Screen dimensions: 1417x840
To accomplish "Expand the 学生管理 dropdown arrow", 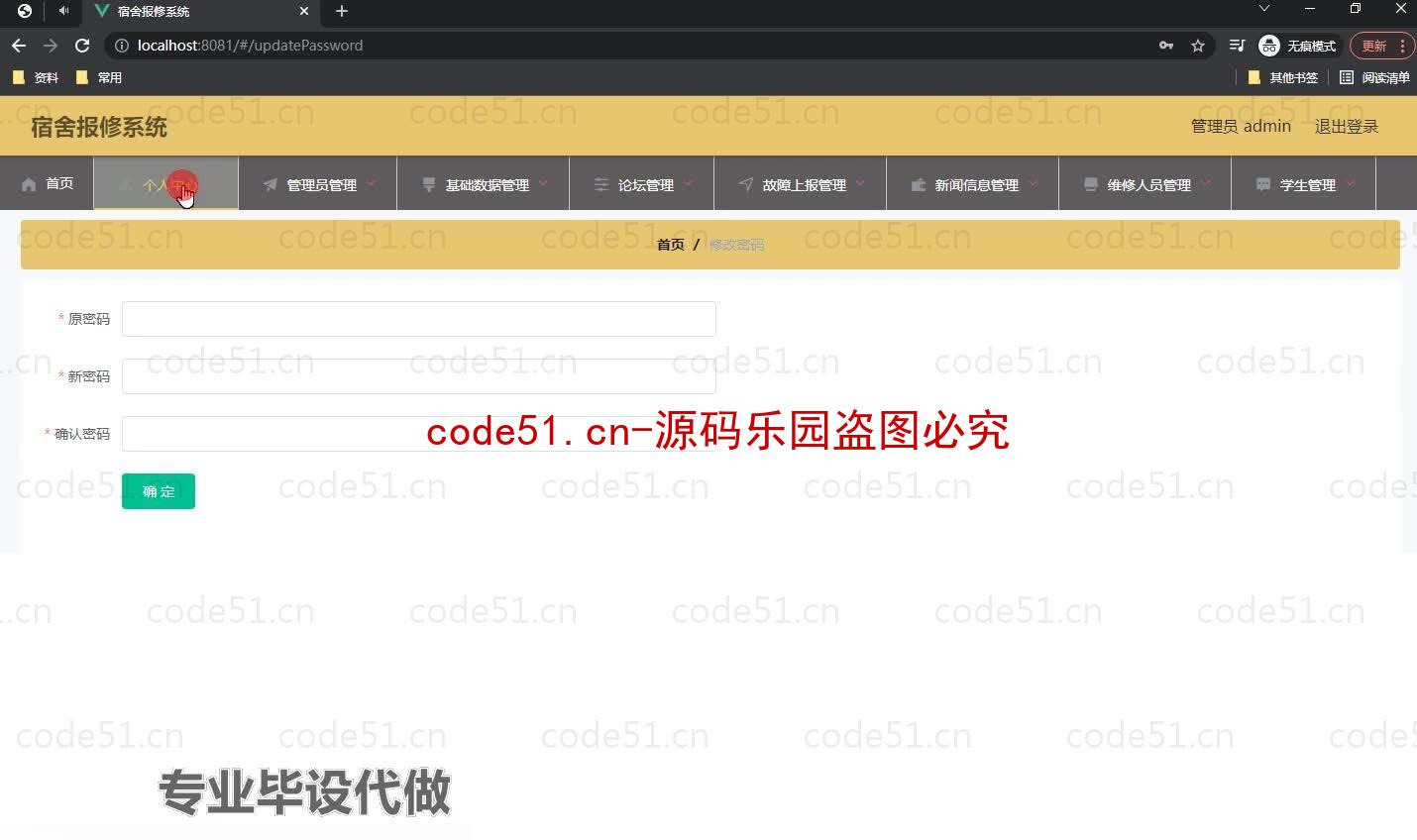I will [1351, 183].
